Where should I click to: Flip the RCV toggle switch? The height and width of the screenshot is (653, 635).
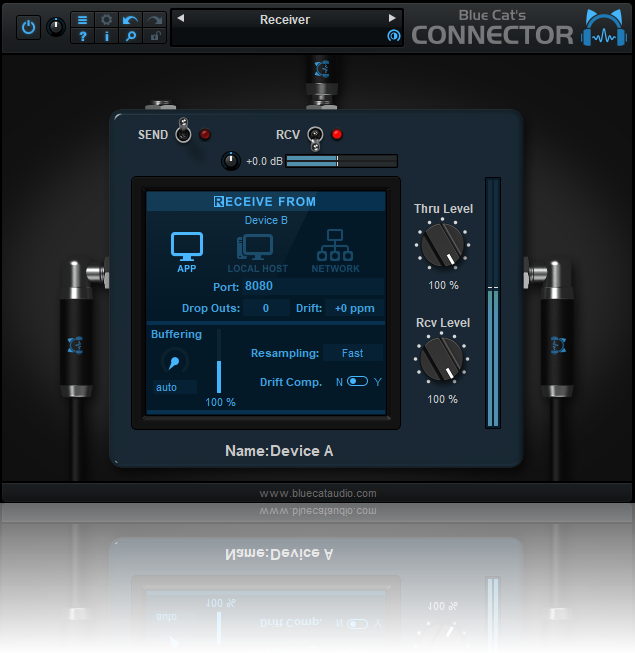tap(315, 139)
